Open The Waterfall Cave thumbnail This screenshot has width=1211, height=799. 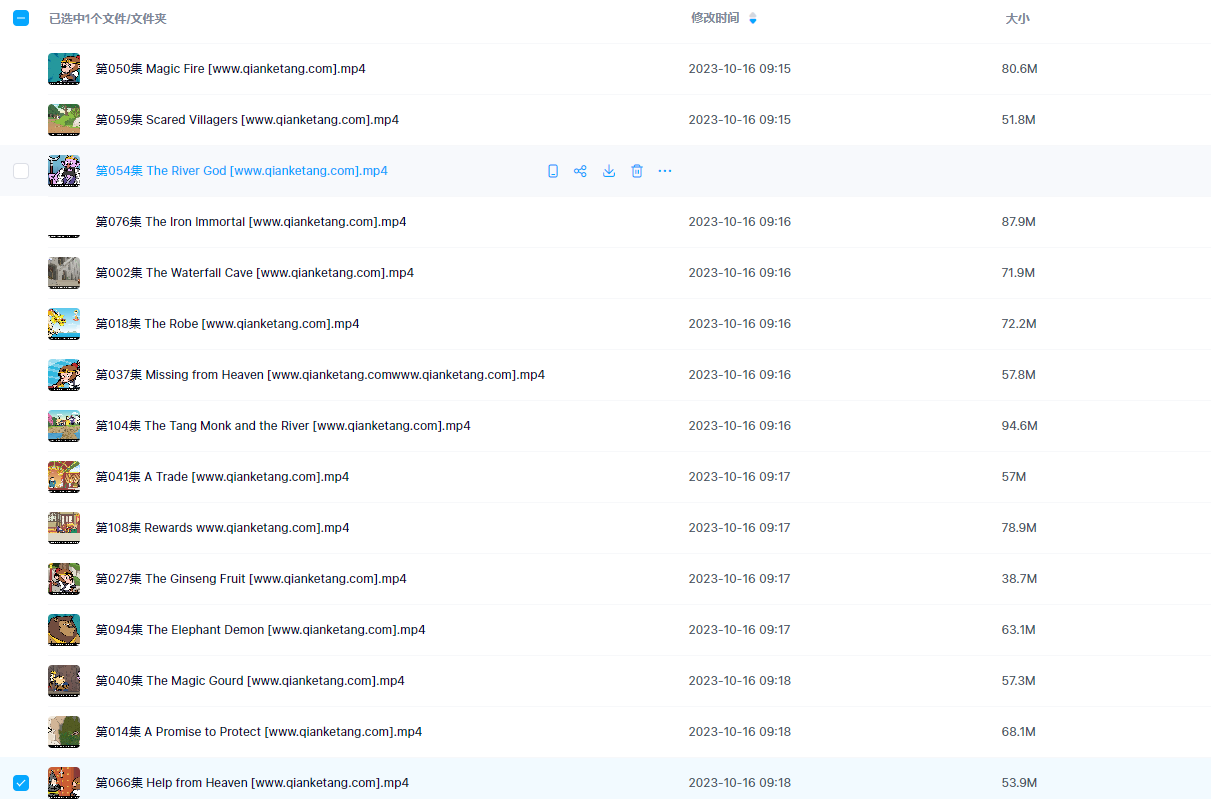pyautogui.click(x=64, y=273)
